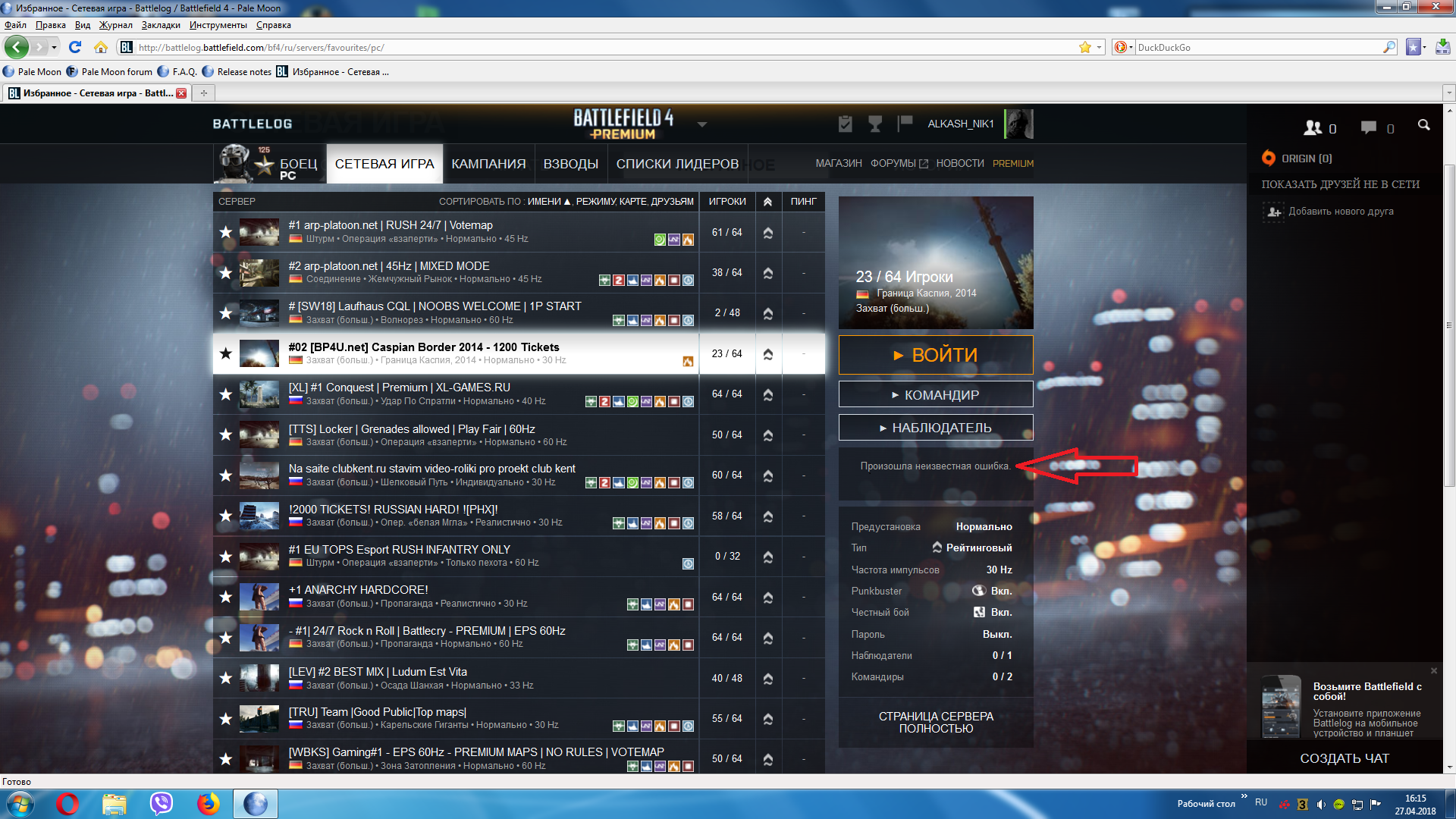Click the checklist assignments icon in header

[846, 124]
